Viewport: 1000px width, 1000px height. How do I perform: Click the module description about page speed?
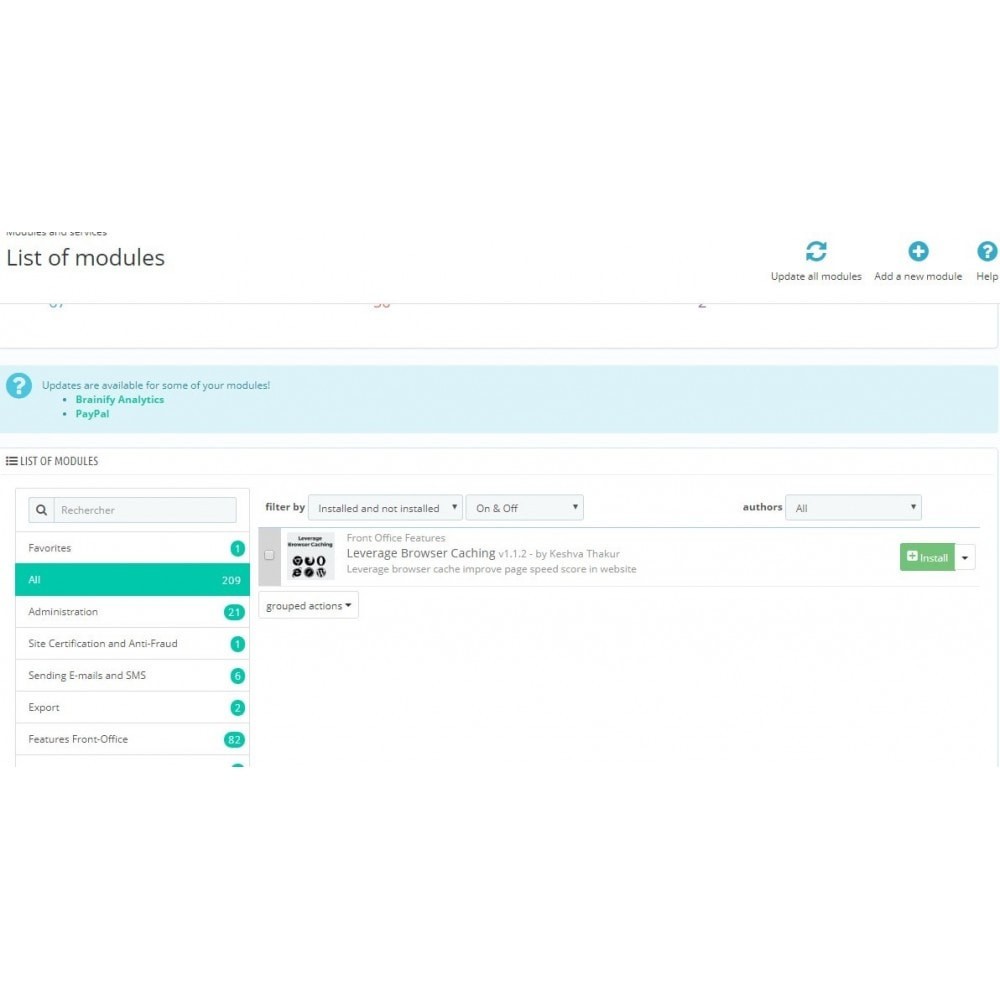[x=492, y=569]
